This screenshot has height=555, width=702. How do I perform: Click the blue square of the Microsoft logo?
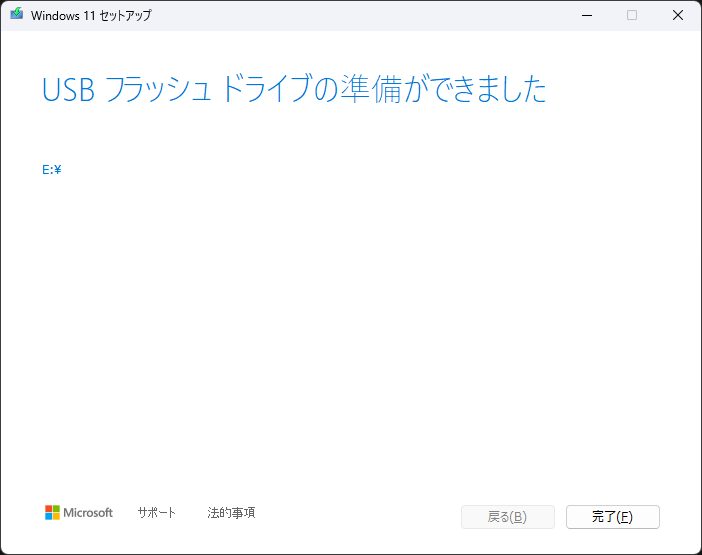click(49, 517)
